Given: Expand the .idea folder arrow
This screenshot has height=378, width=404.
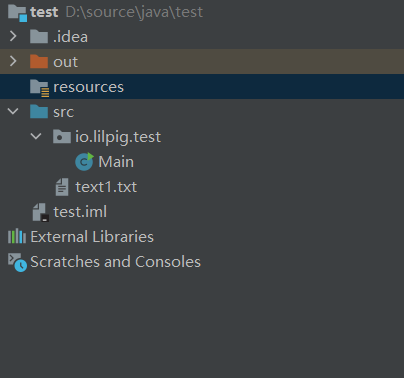Looking at the screenshot, I should point(13,36).
